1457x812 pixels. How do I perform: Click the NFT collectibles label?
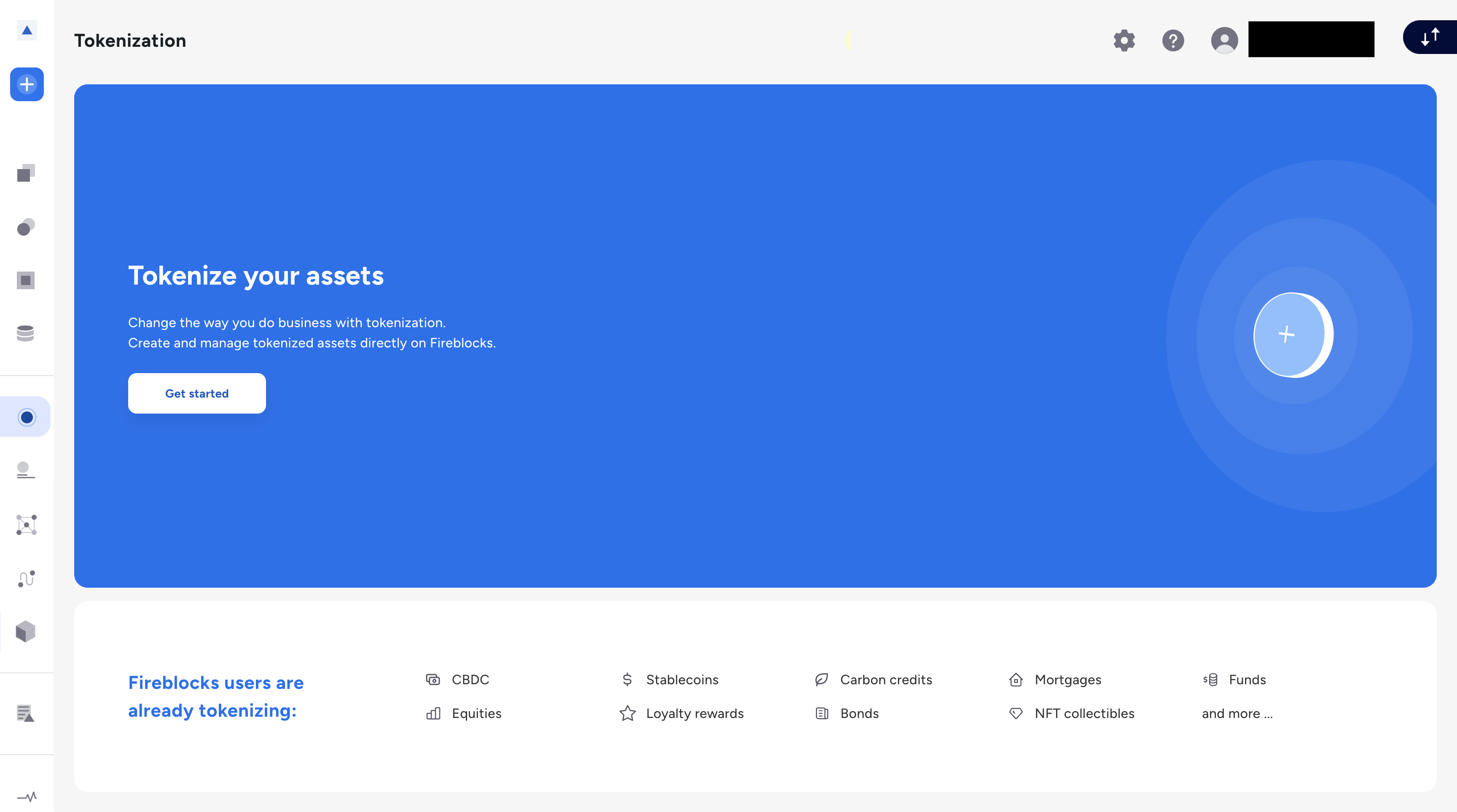(x=1084, y=714)
